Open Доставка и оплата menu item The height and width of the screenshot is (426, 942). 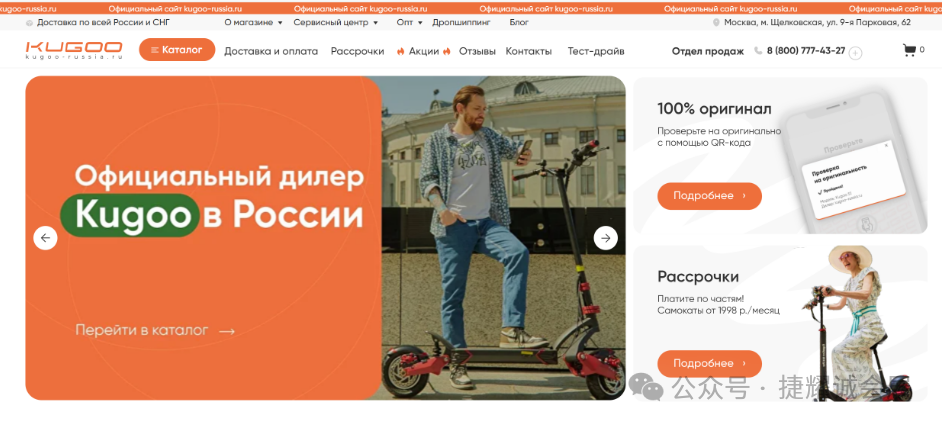(271, 52)
